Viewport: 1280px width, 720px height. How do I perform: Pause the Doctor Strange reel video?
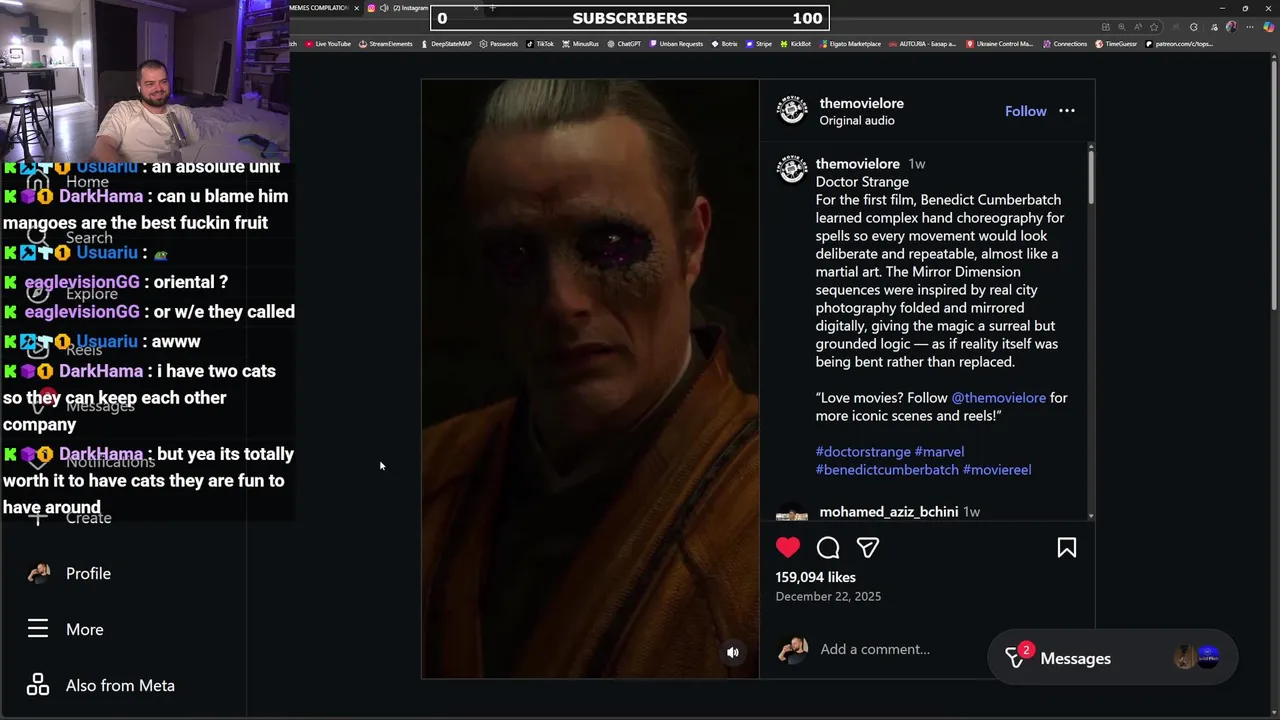[590, 379]
